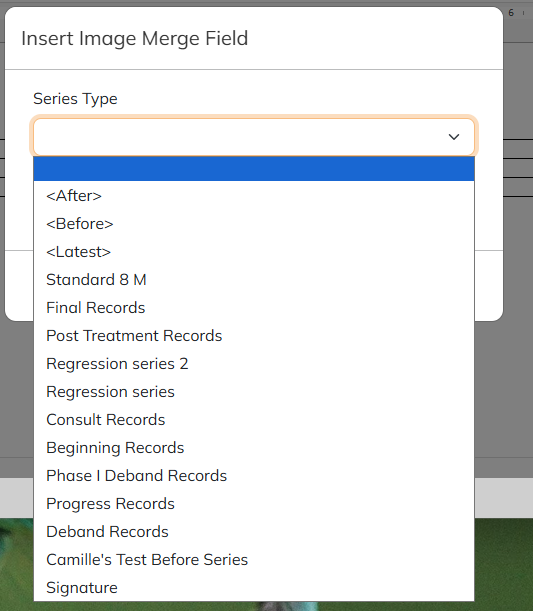533x611 pixels.
Task: Click inside the Series Type combo box
Action: (x=254, y=137)
